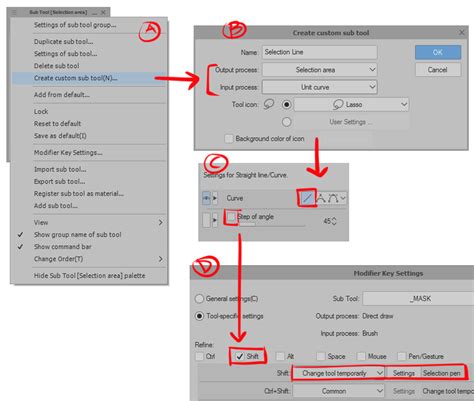This screenshot has height=401, width=474.
Task: Open the Sub Tool palette menu icon
Action: click(x=14, y=12)
